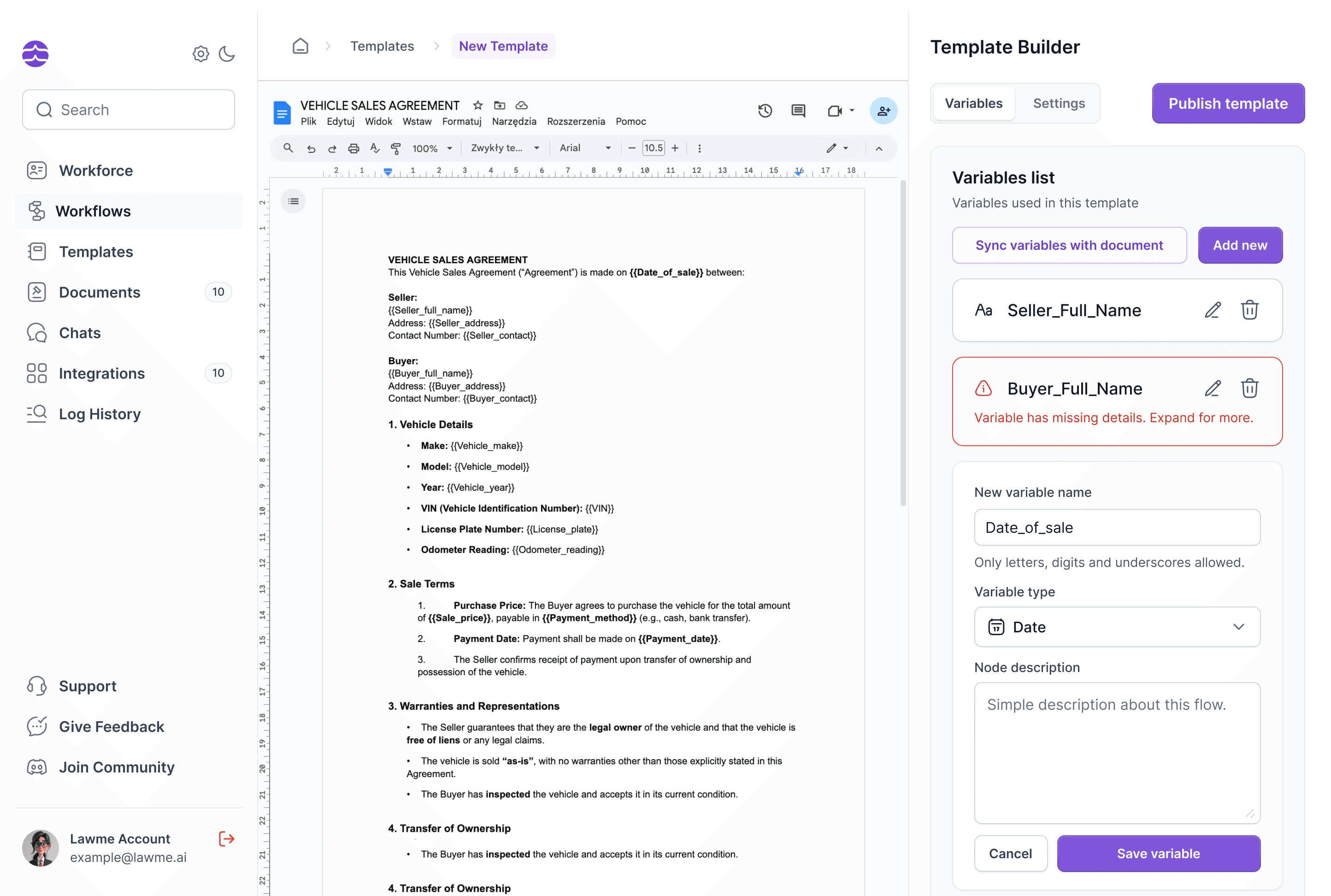Viewport: 1331px width, 896px height.
Task: Go to home via breadcrumb house icon
Action: tap(300, 46)
